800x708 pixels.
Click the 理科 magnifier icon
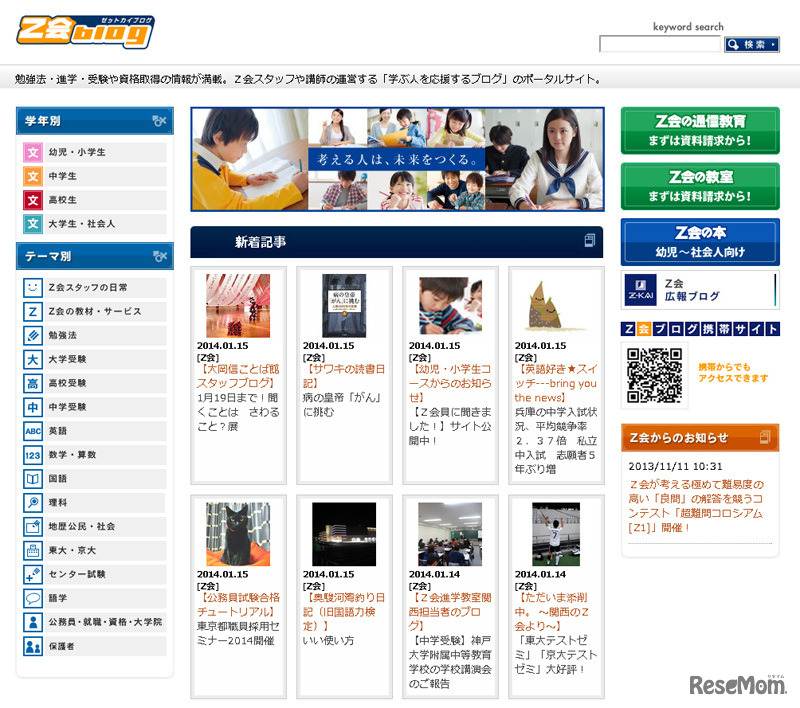[33, 503]
